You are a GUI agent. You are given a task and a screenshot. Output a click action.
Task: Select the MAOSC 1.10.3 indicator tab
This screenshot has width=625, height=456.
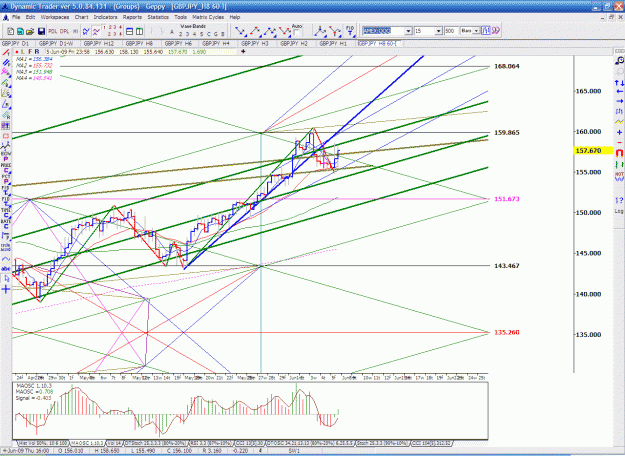87,443
